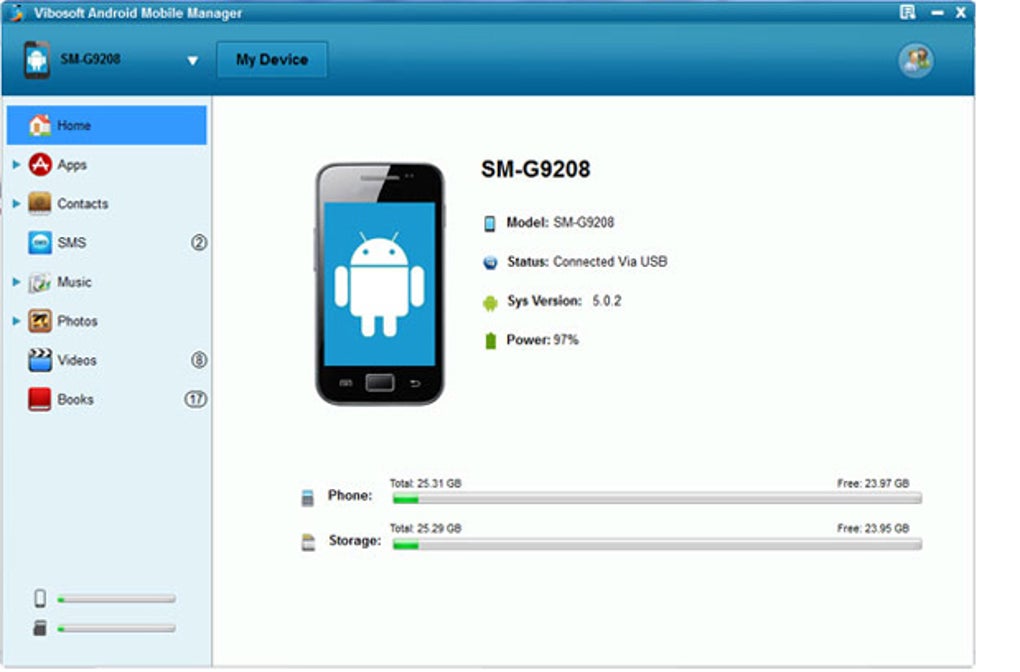The height and width of the screenshot is (672, 1020).
Task: Click the Power battery icon
Action: (x=490, y=340)
